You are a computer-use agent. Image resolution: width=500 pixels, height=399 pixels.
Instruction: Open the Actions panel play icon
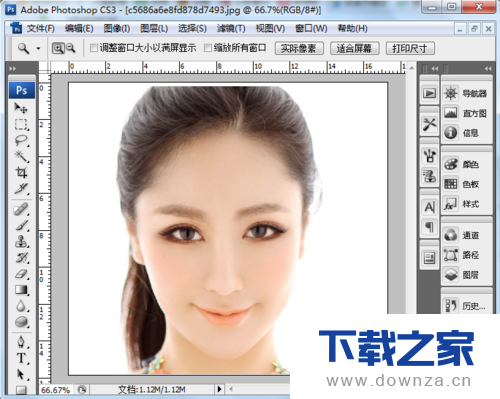click(429, 93)
